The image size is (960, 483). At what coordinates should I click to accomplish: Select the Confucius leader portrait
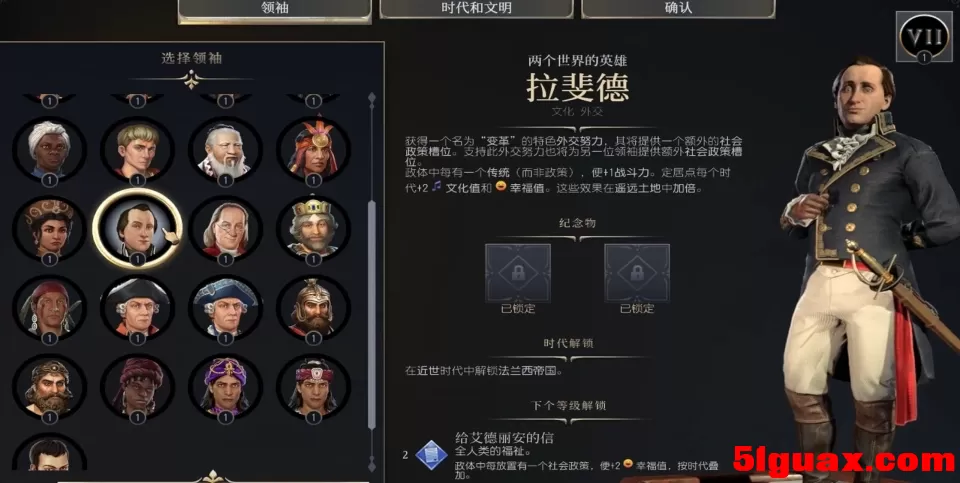tap(225, 149)
